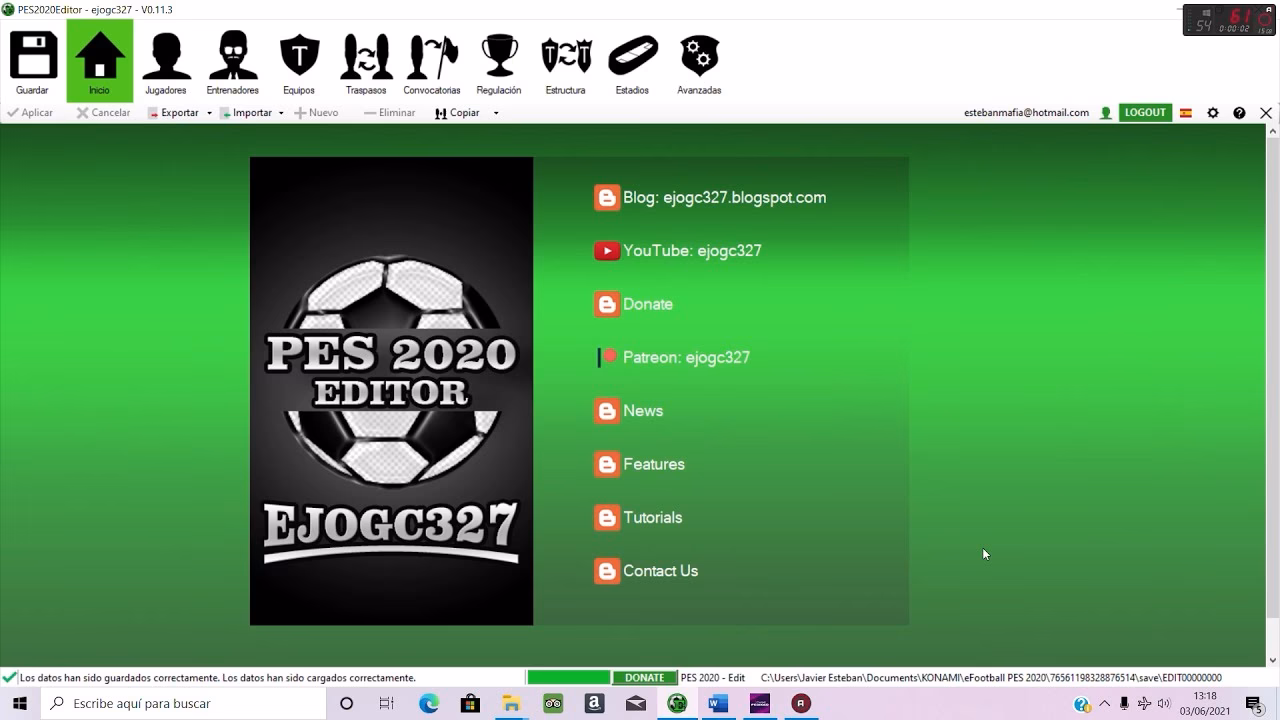Click Guardar to save data
1280x720 pixels.
(x=32, y=62)
